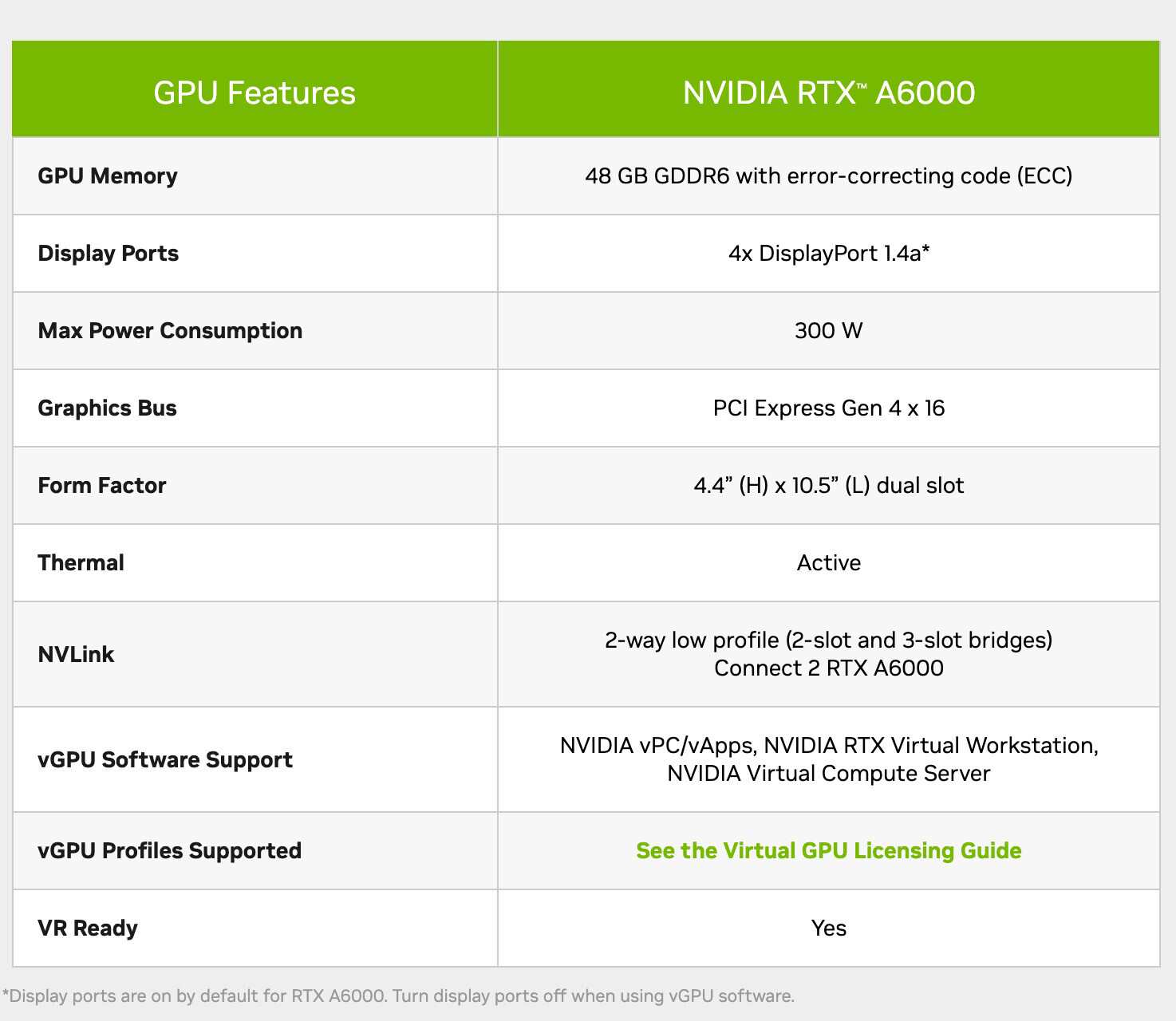The image size is (1176, 1021).
Task: Click the display ports footnote text
Action: [x=399, y=995]
